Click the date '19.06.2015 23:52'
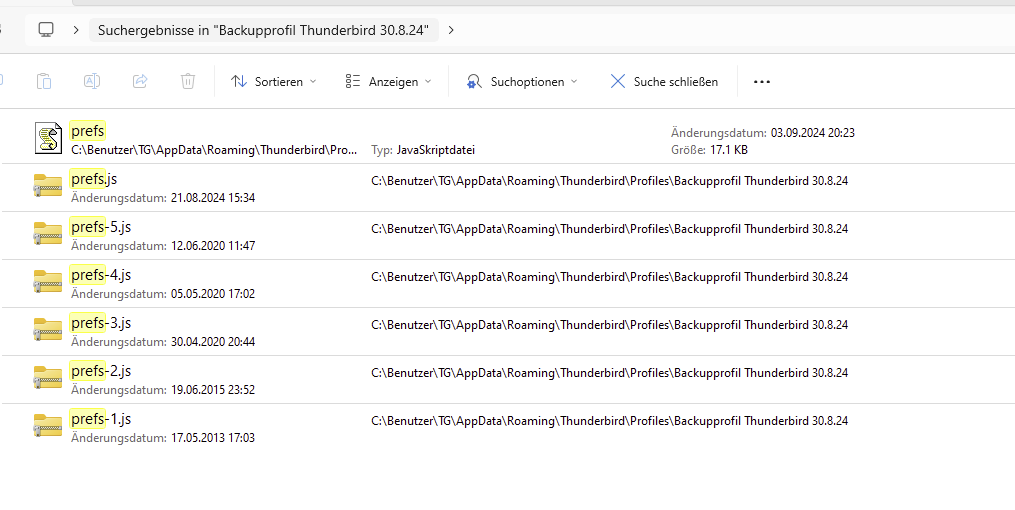The image size is (1015, 510). [x=213, y=390]
